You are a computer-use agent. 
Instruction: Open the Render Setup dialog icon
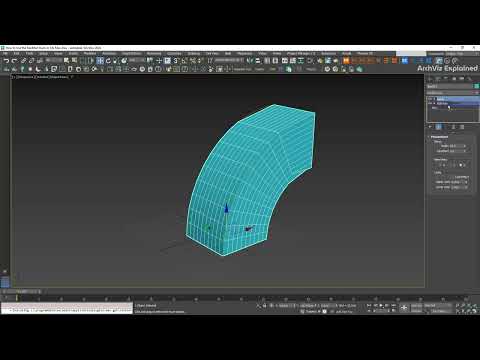point(328,61)
